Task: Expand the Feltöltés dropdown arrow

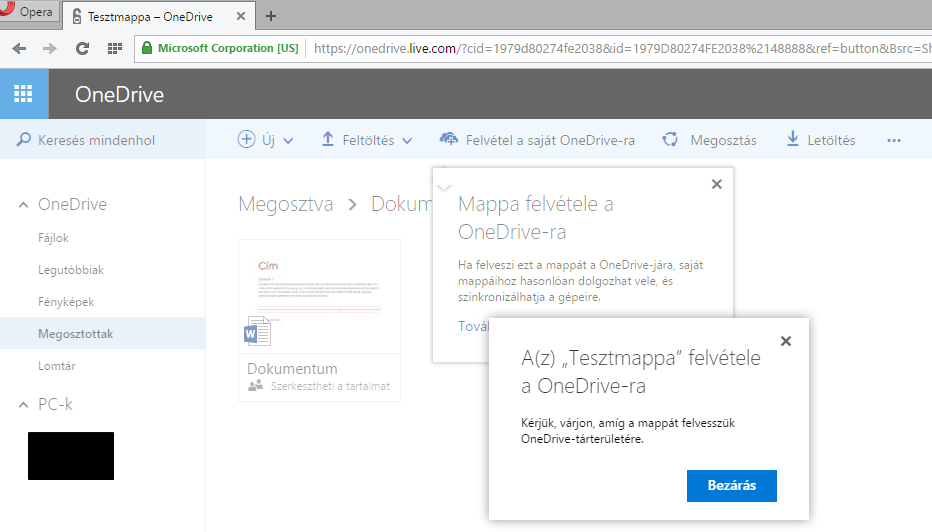Action: click(407, 141)
